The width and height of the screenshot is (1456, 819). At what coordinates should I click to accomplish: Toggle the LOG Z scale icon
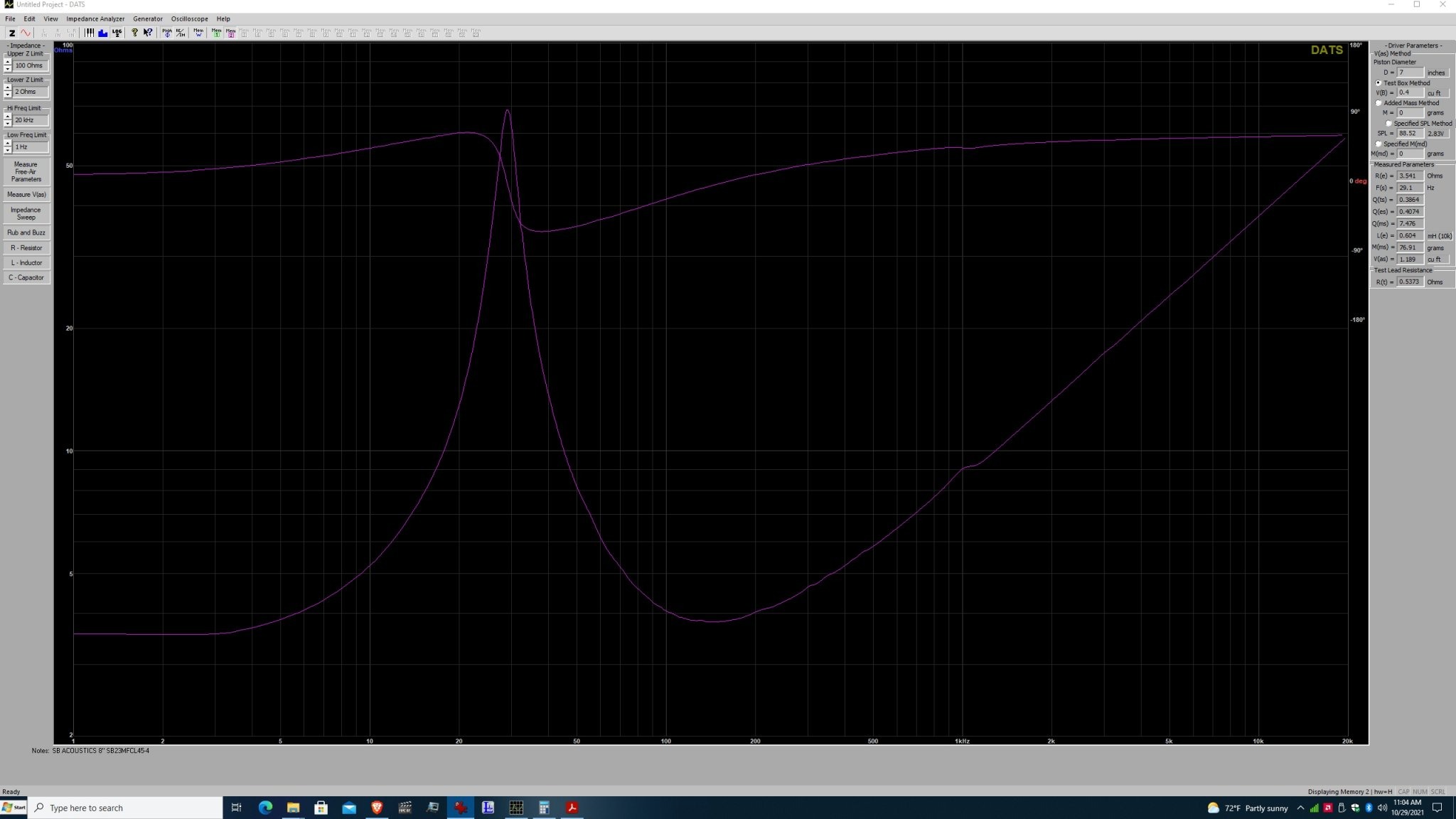click(x=117, y=33)
